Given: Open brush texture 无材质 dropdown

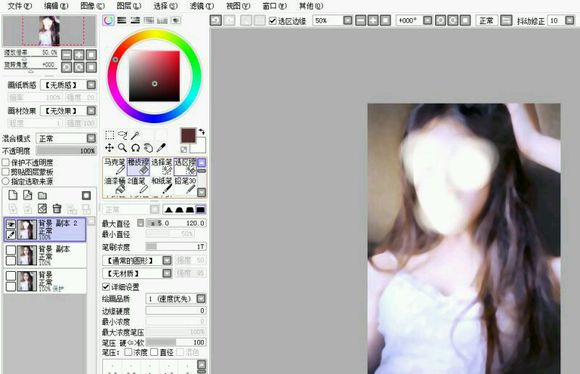Looking at the screenshot, I should [167, 273].
